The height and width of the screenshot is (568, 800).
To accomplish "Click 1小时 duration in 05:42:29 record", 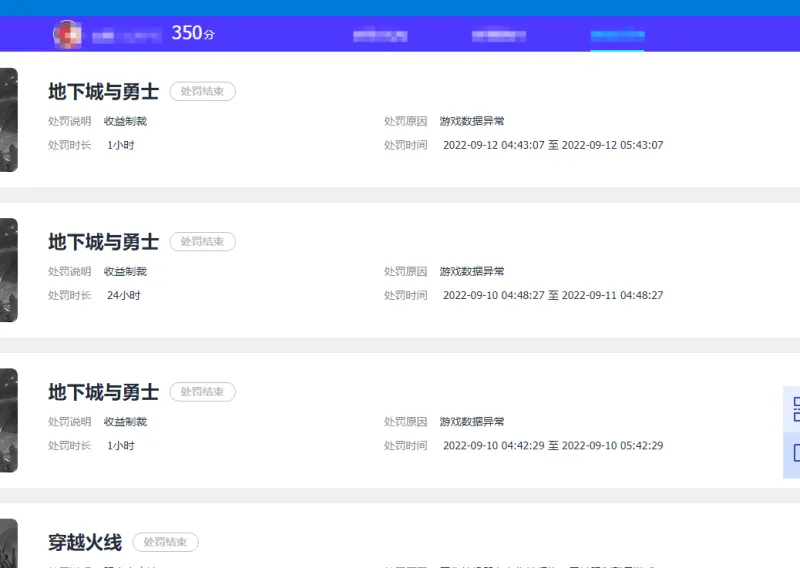I will click(120, 446).
